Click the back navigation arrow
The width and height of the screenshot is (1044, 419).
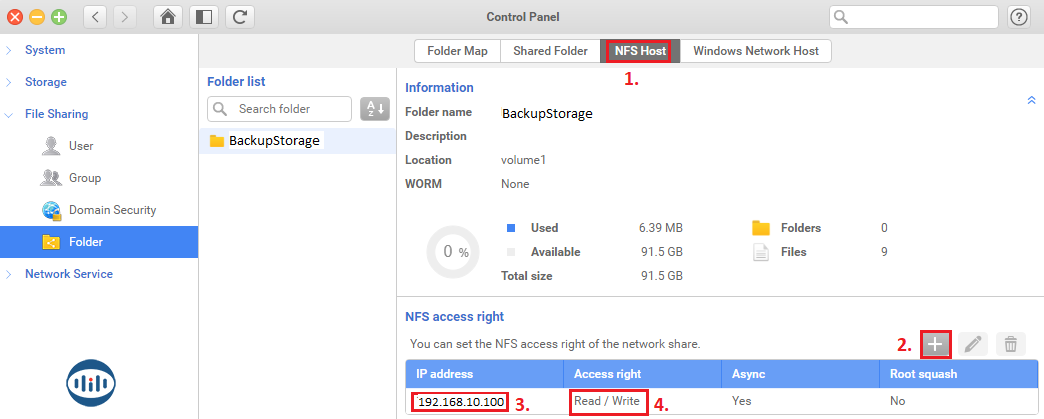[96, 17]
